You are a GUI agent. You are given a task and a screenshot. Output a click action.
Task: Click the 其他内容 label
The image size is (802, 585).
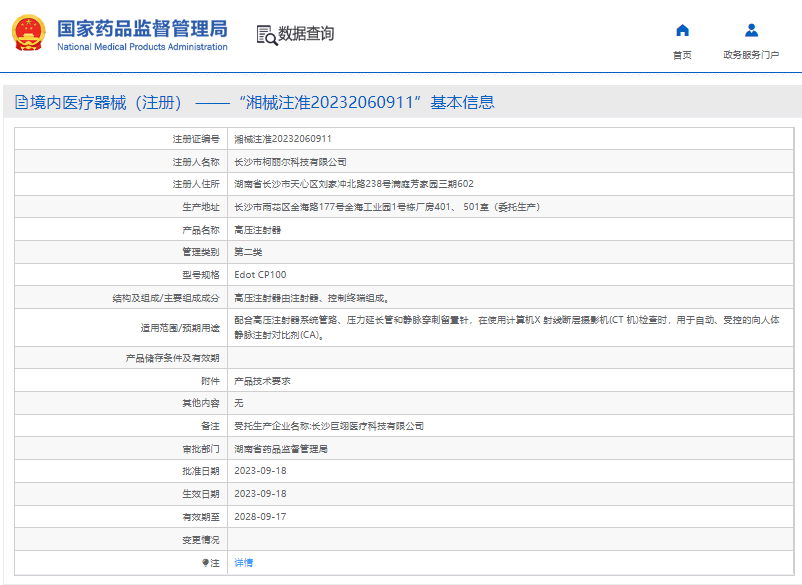click(201, 403)
